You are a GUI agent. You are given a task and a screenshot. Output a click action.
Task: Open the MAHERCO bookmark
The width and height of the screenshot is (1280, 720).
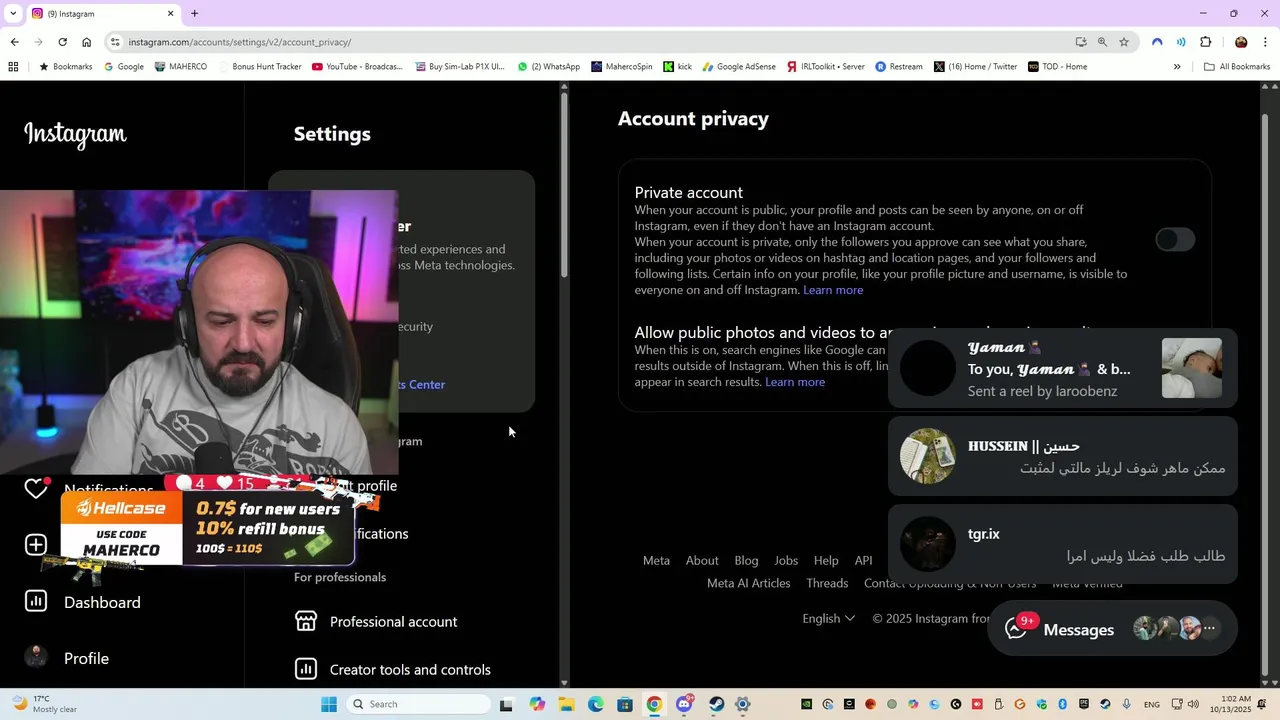click(x=181, y=67)
